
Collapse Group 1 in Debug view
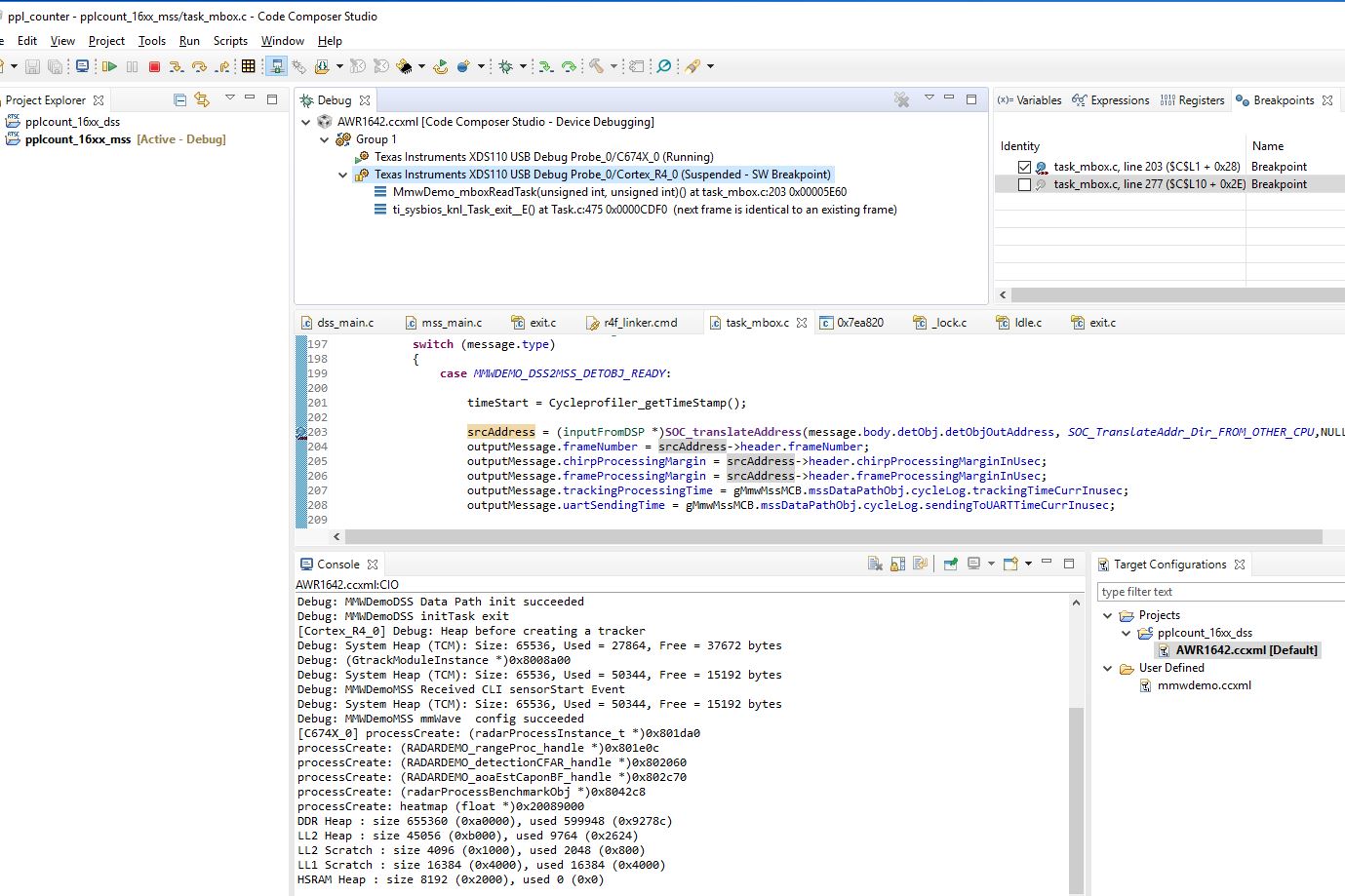click(x=325, y=139)
